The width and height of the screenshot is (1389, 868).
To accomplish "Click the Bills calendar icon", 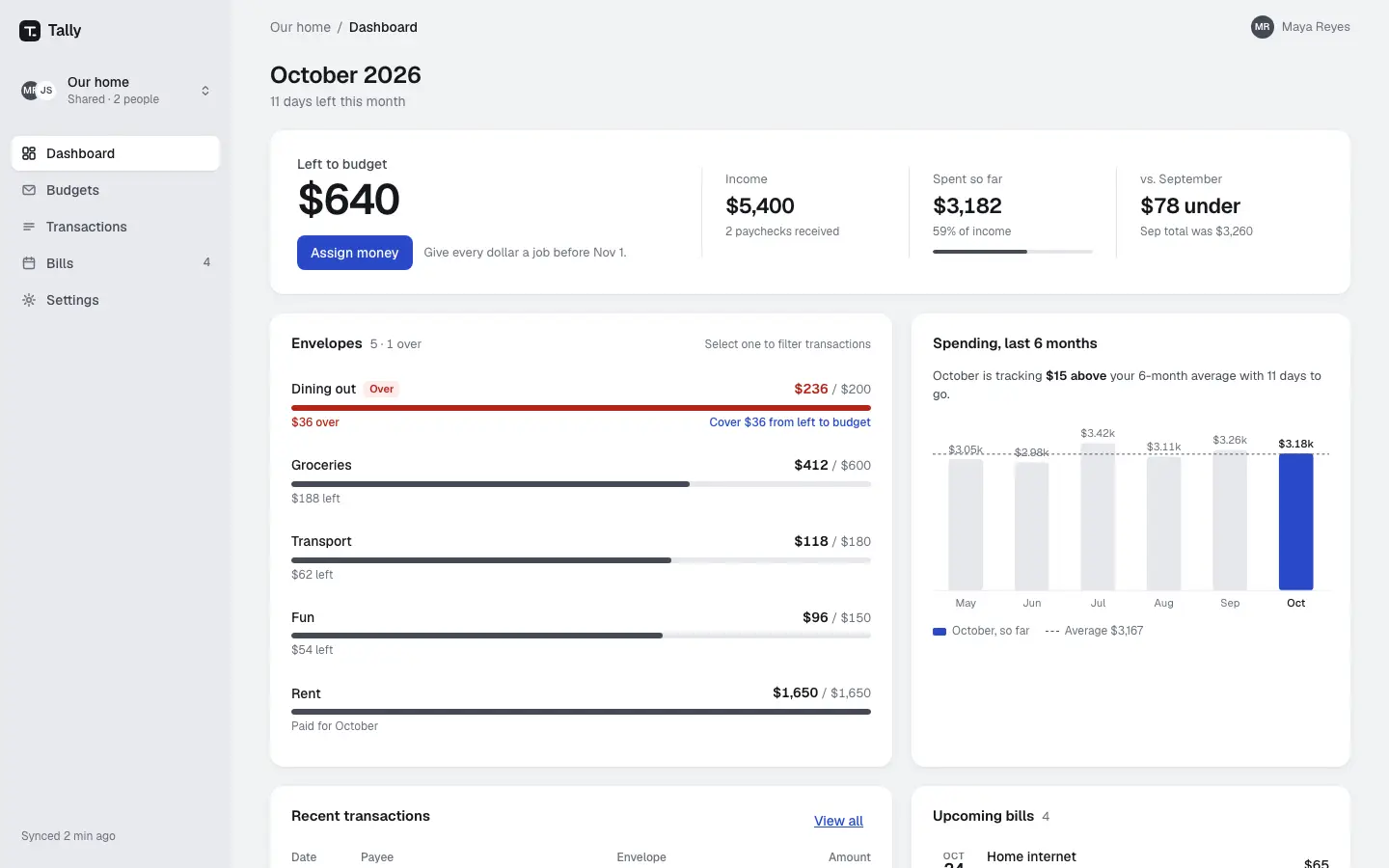I will coord(29,263).
